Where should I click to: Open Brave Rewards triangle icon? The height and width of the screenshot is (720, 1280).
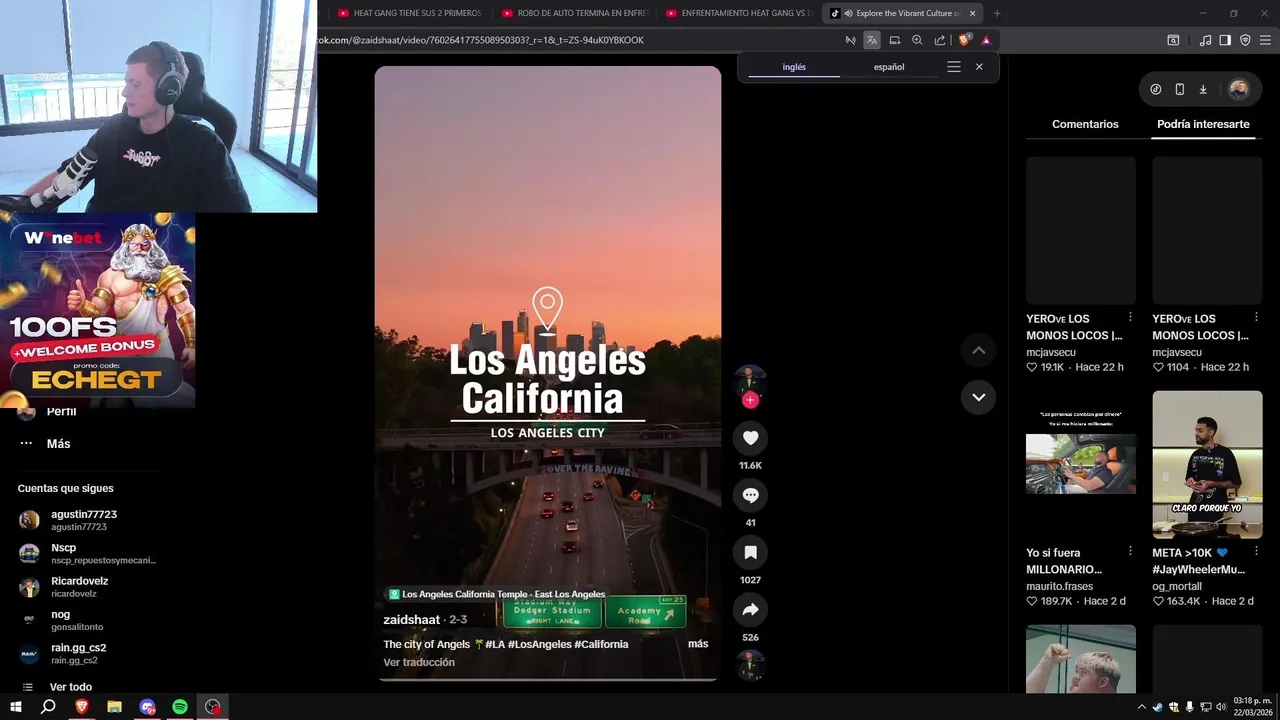tap(986, 40)
